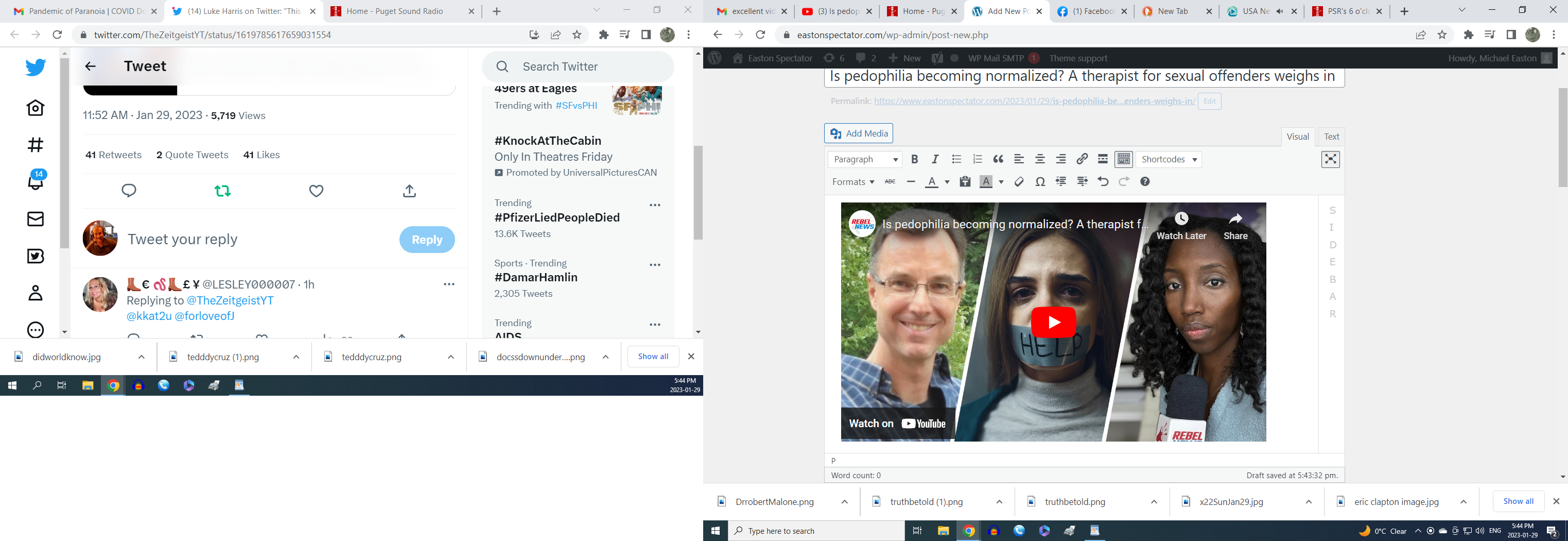This screenshot has width=1568, height=541.
Task: Click the Italic formatting icon
Action: (935, 160)
